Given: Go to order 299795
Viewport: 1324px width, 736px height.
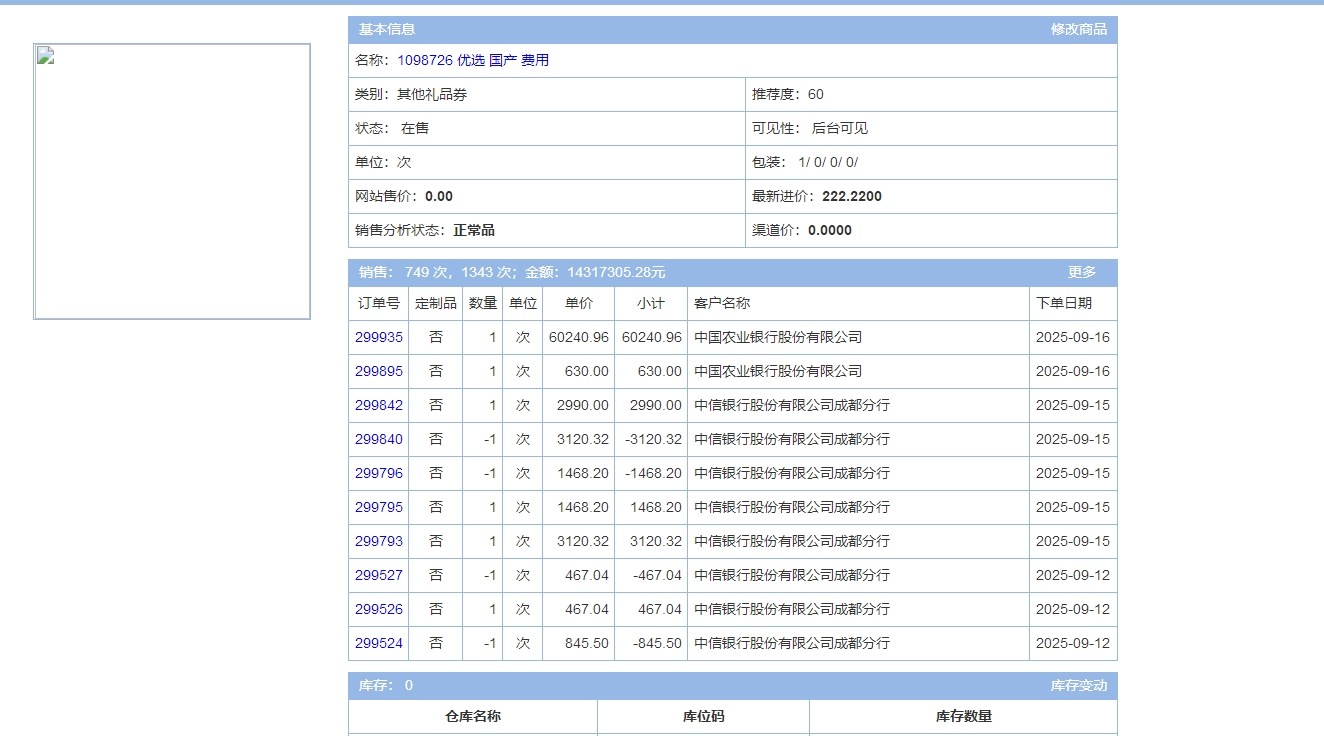Looking at the screenshot, I should (x=378, y=508).
